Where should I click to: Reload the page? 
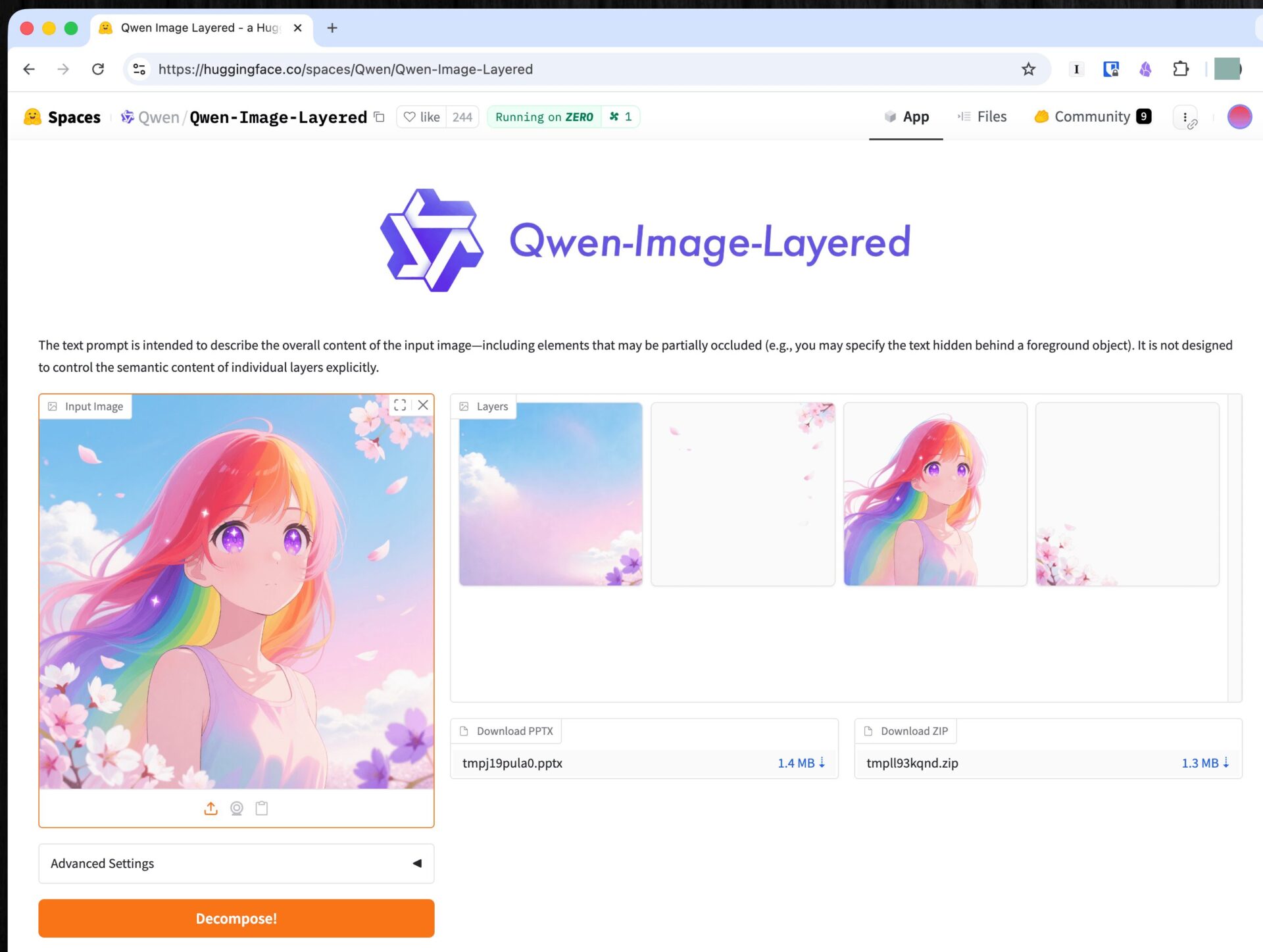point(98,69)
